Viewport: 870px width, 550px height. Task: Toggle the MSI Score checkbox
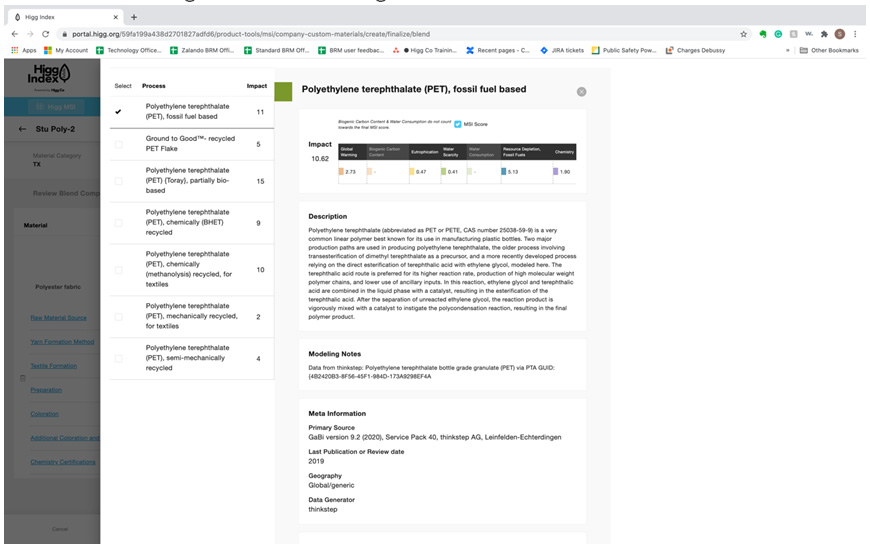pyautogui.click(x=458, y=124)
